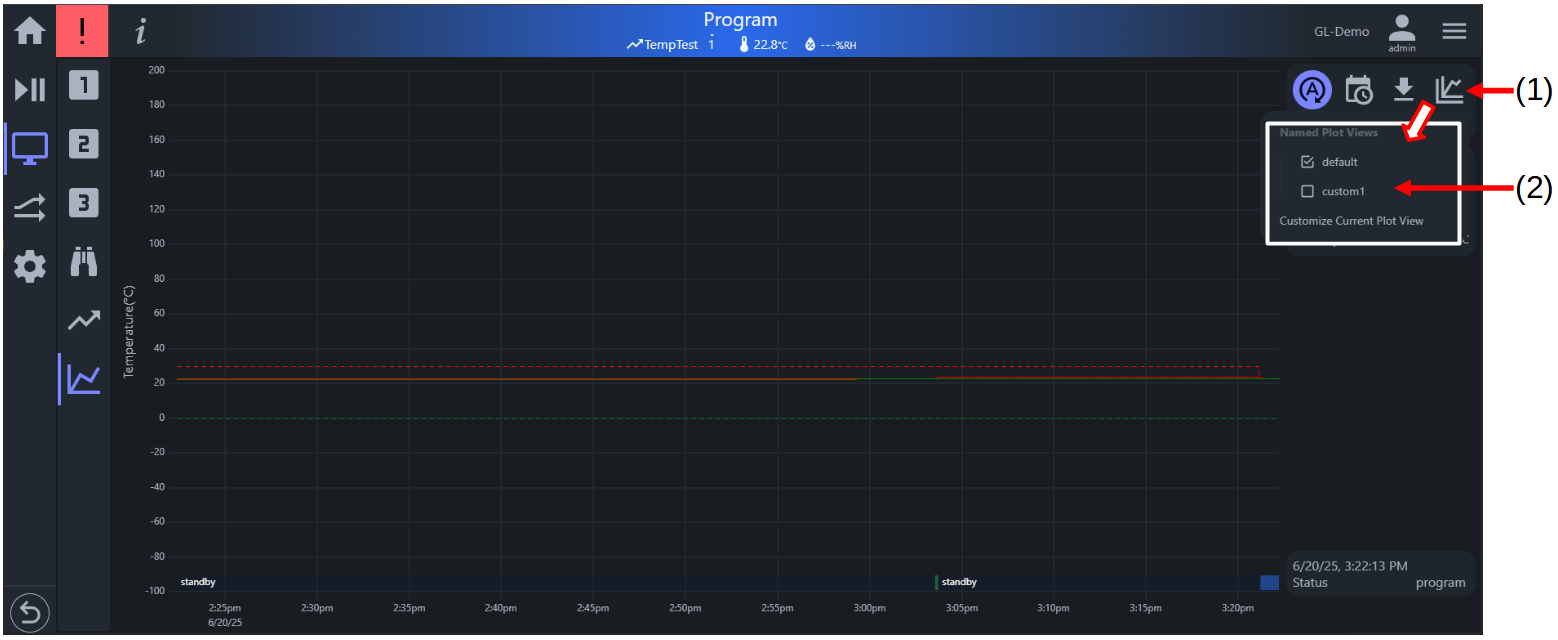Open the trending arrow program icon
Screen dimensions: 1558x640
coord(83,320)
